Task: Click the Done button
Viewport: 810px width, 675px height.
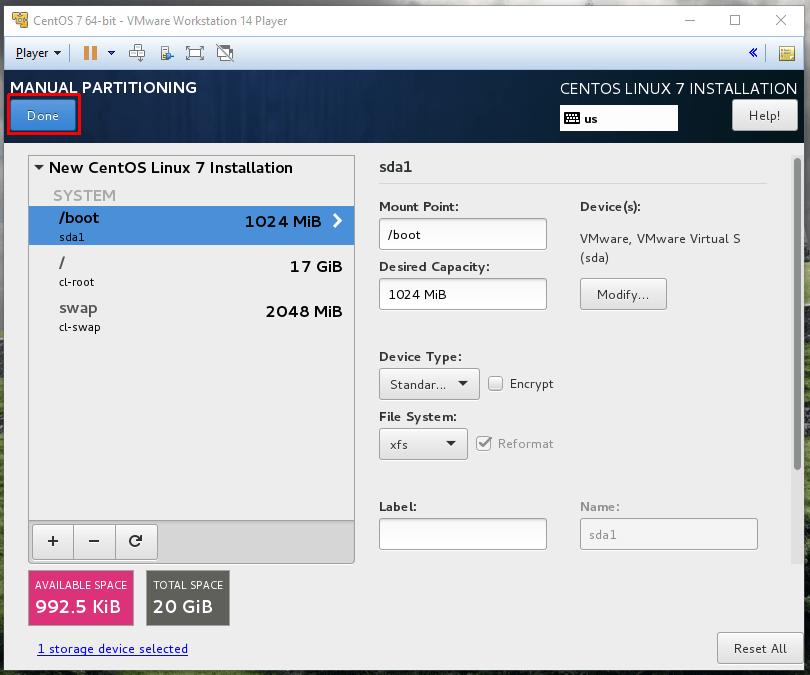Action: [x=43, y=115]
